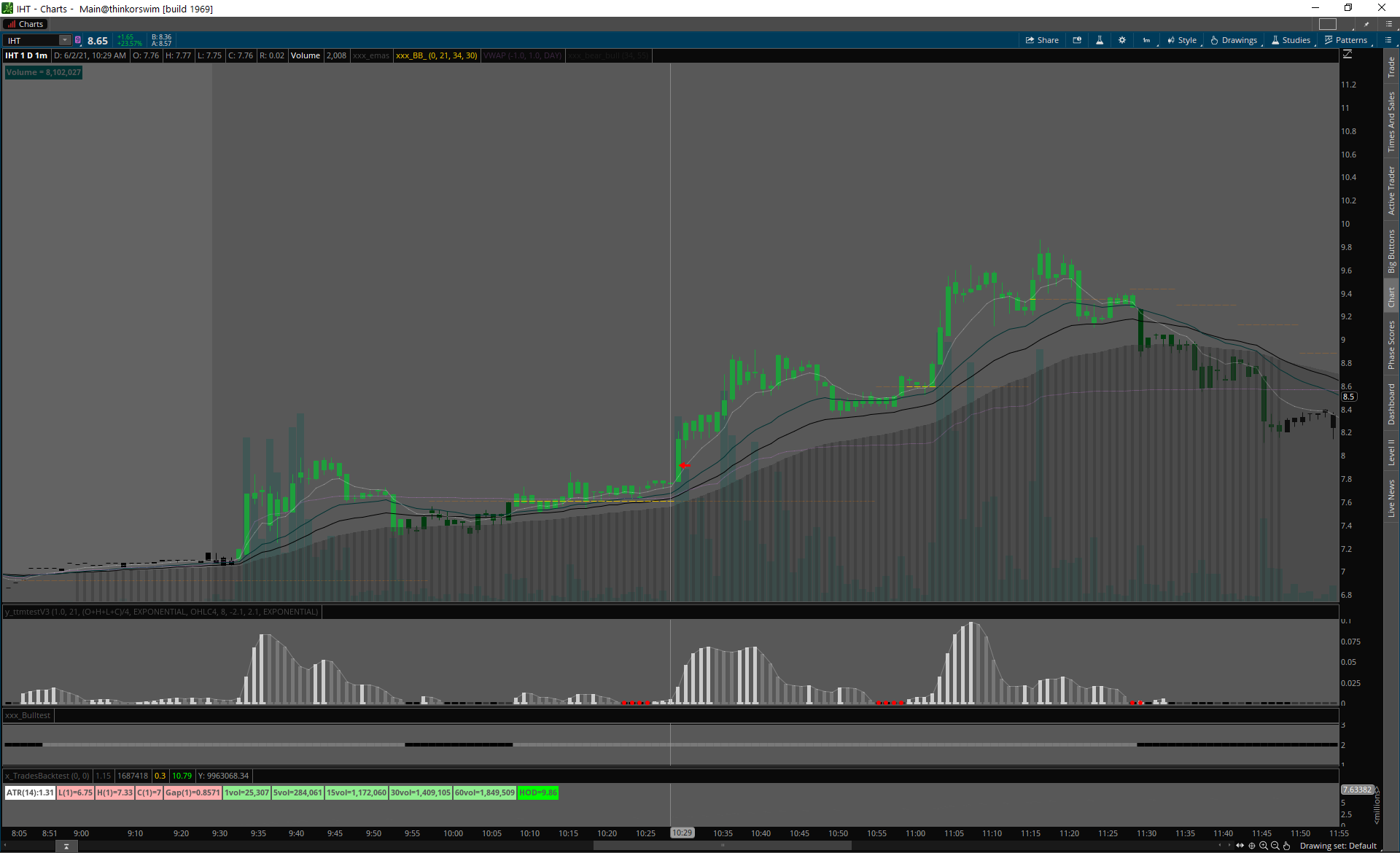Click the crosshair pan icon
Screen dimensions: 1400x853
1252,846
